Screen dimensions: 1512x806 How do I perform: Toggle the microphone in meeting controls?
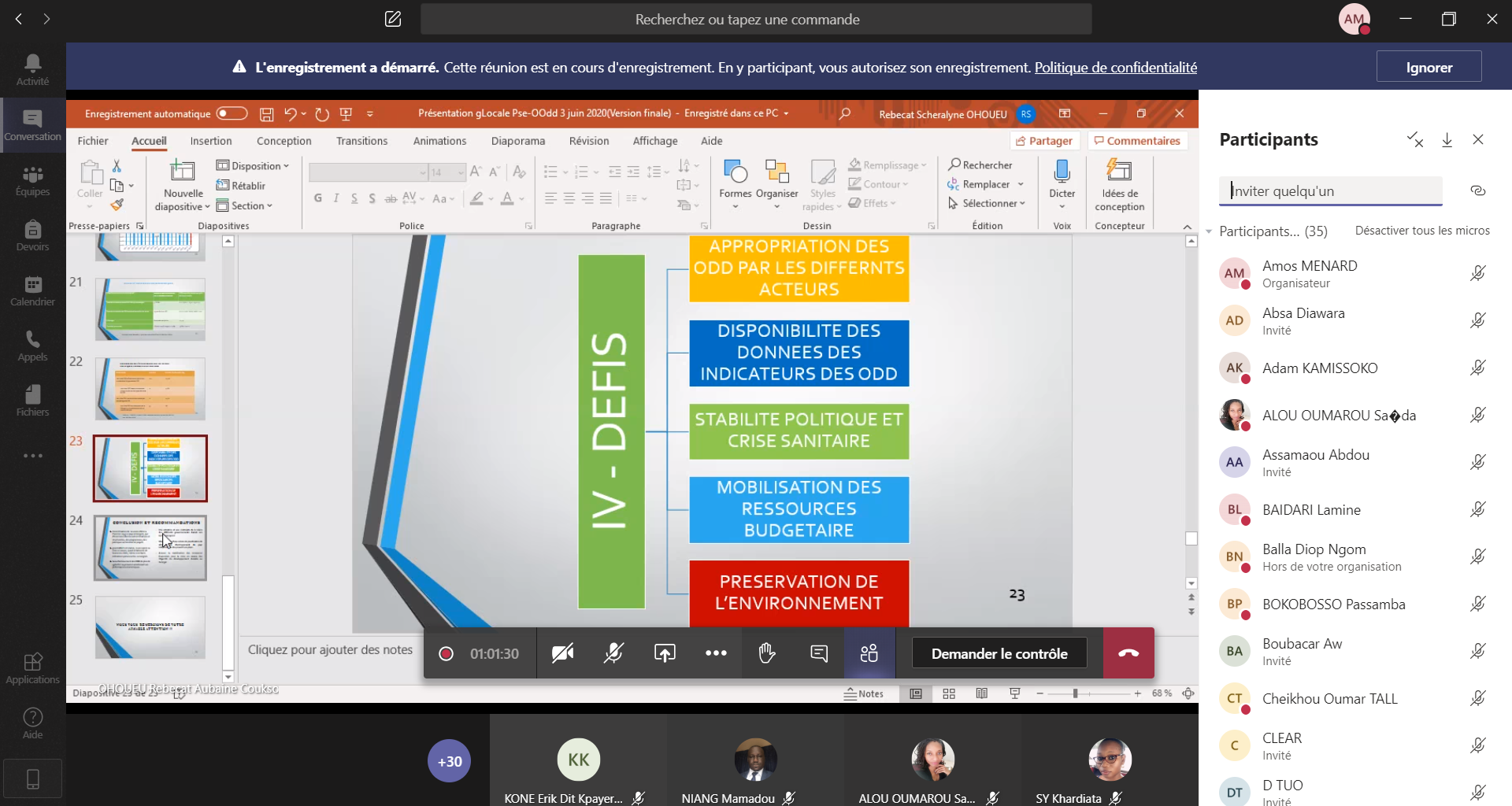coord(613,653)
